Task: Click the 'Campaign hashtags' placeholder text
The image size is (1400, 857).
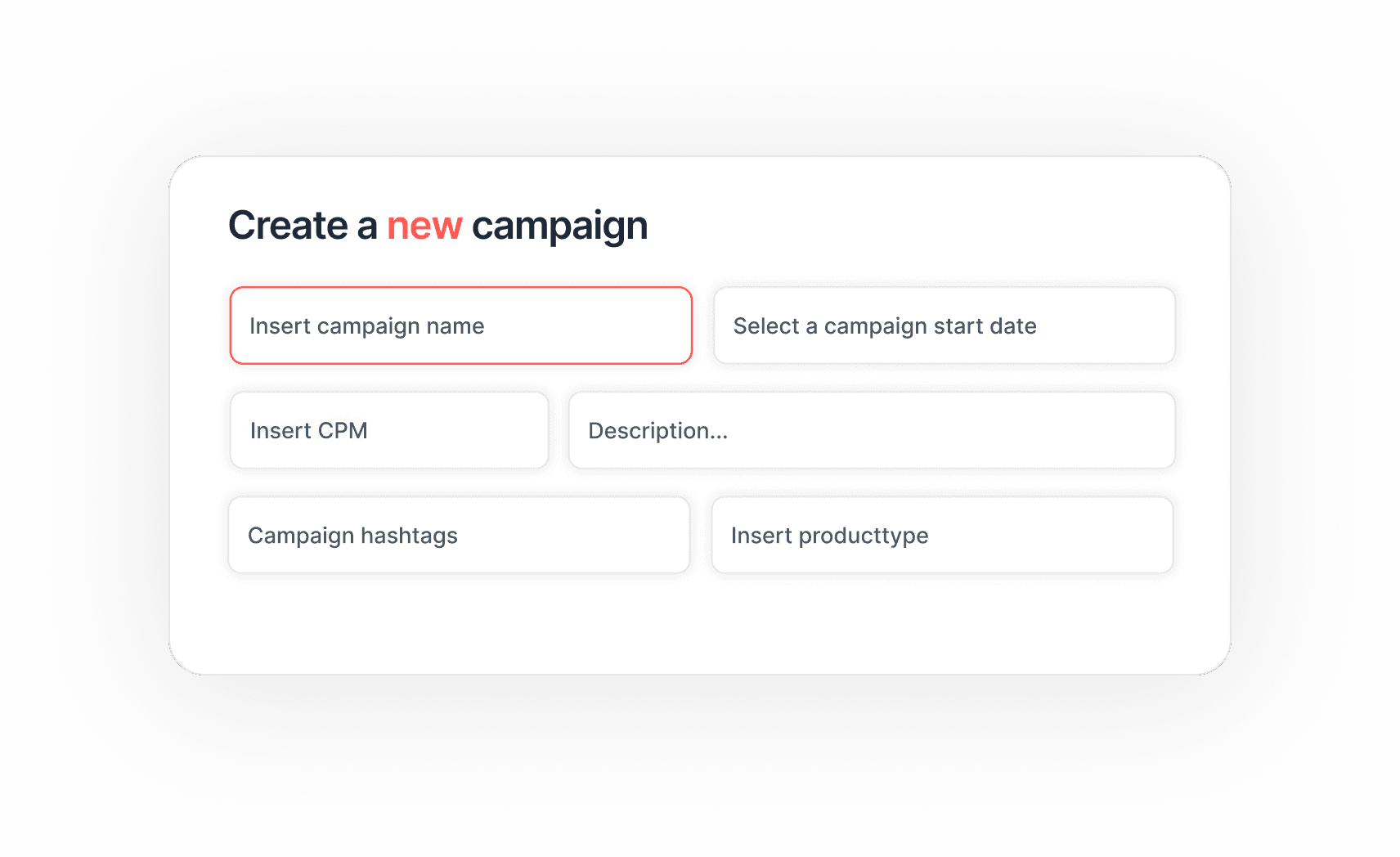Action: tap(352, 536)
